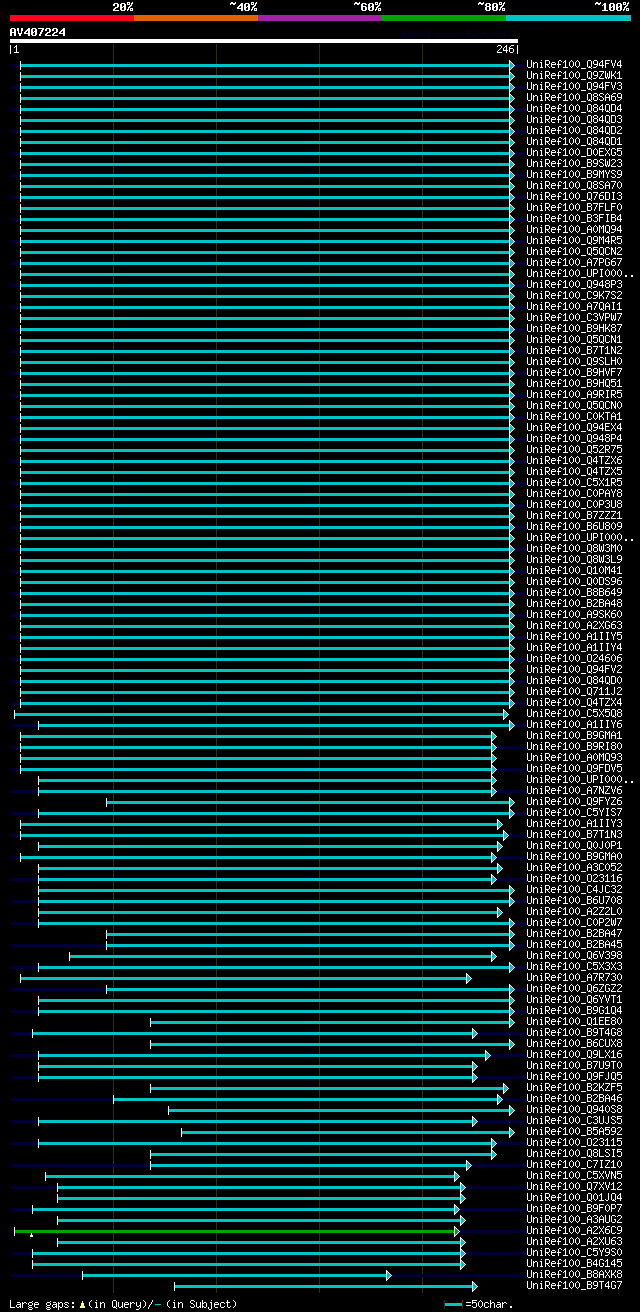Select the UniRef100_Q7XV12 label
The height and width of the screenshot is (1312, 640).
[x=574, y=1187]
